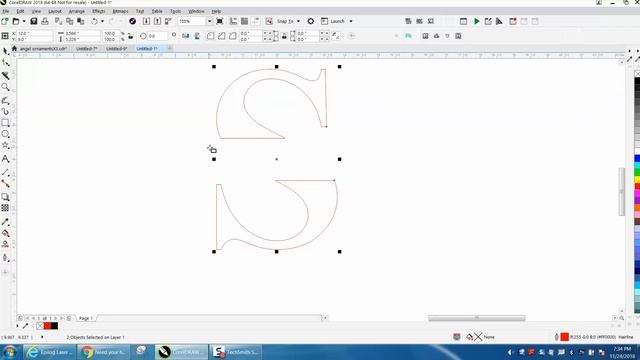This screenshot has height=360, width=640.
Task: Toggle the corner edit lock padlock
Action: 284,36
